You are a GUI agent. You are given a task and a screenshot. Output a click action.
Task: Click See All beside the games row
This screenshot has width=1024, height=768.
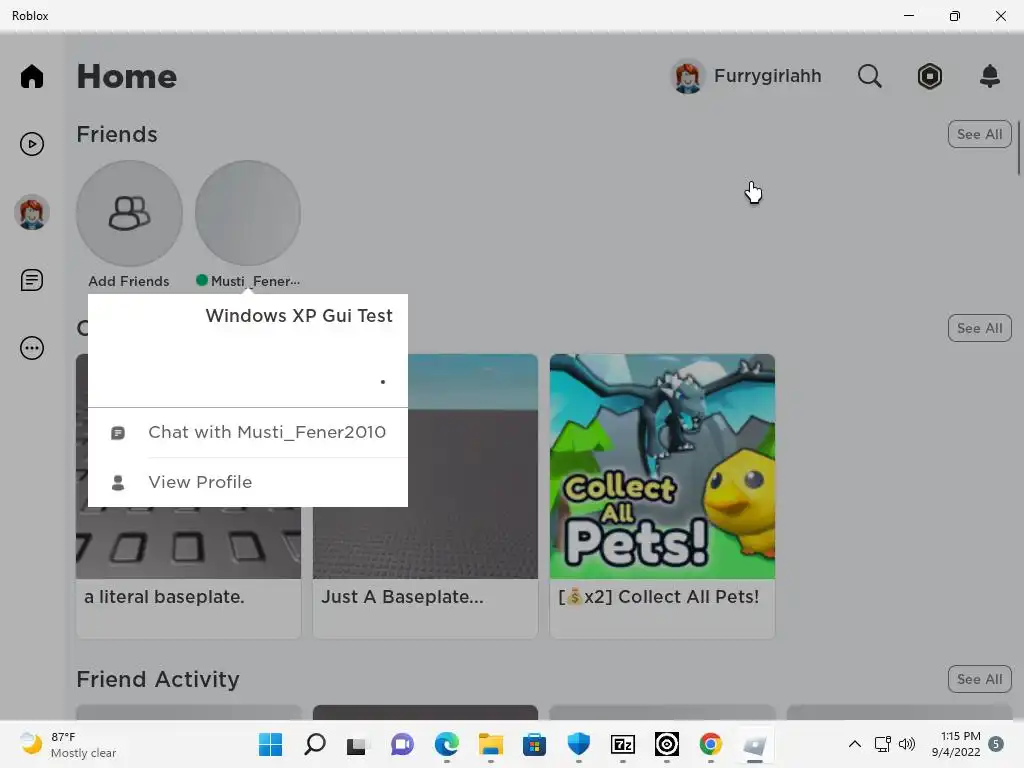coord(979,328)
